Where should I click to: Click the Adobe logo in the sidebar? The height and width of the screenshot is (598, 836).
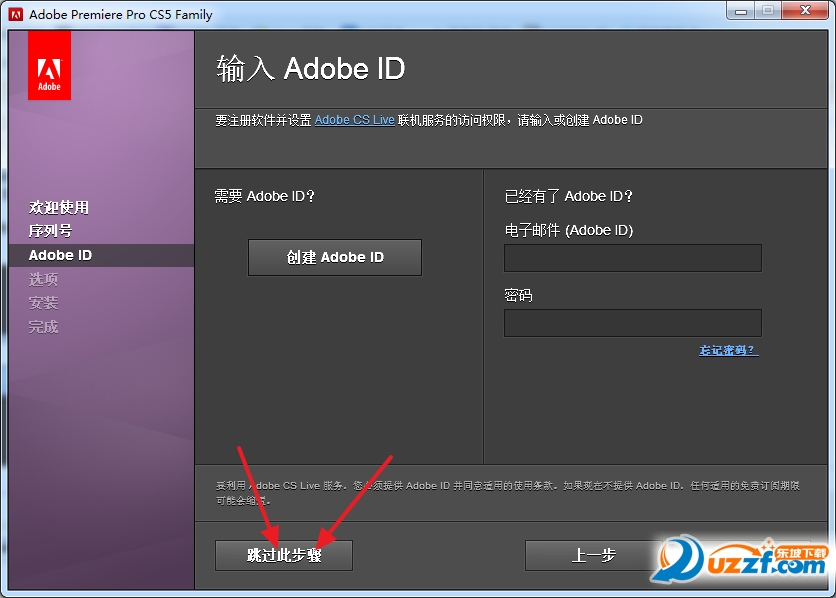click(x=49, y=65)
